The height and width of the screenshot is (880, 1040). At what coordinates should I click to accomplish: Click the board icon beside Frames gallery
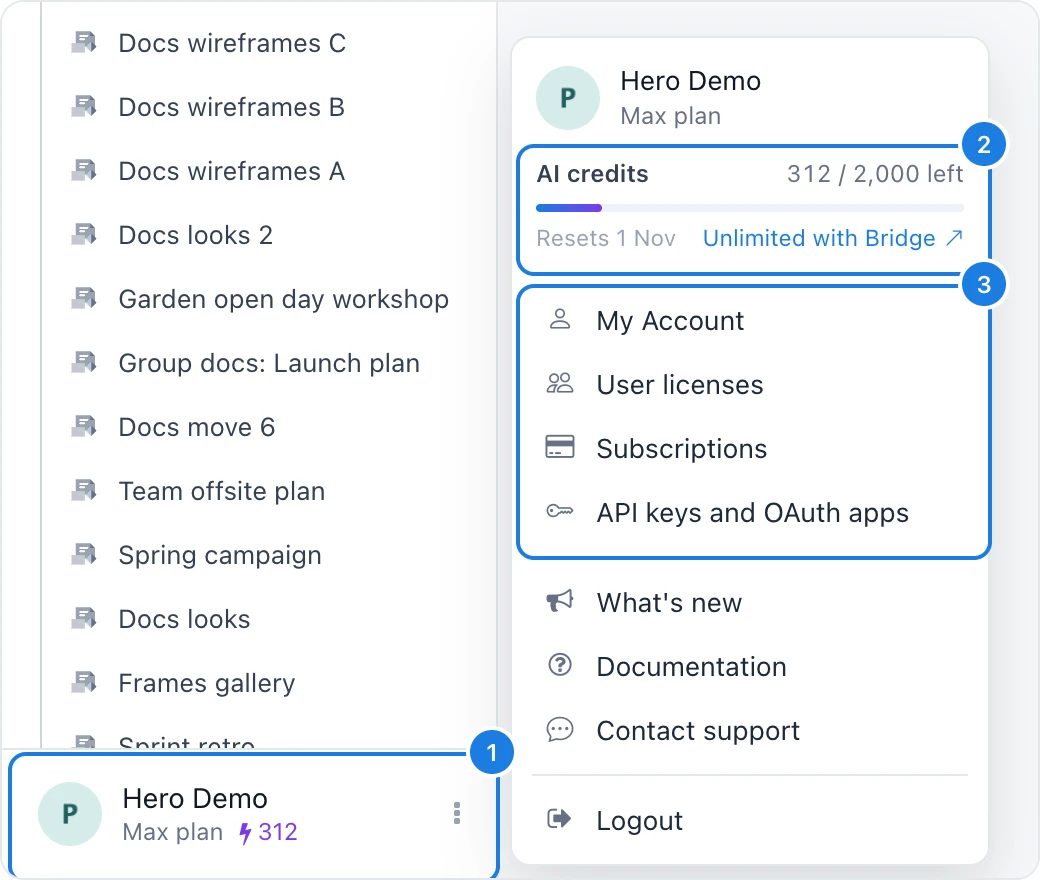pos(84,682)
